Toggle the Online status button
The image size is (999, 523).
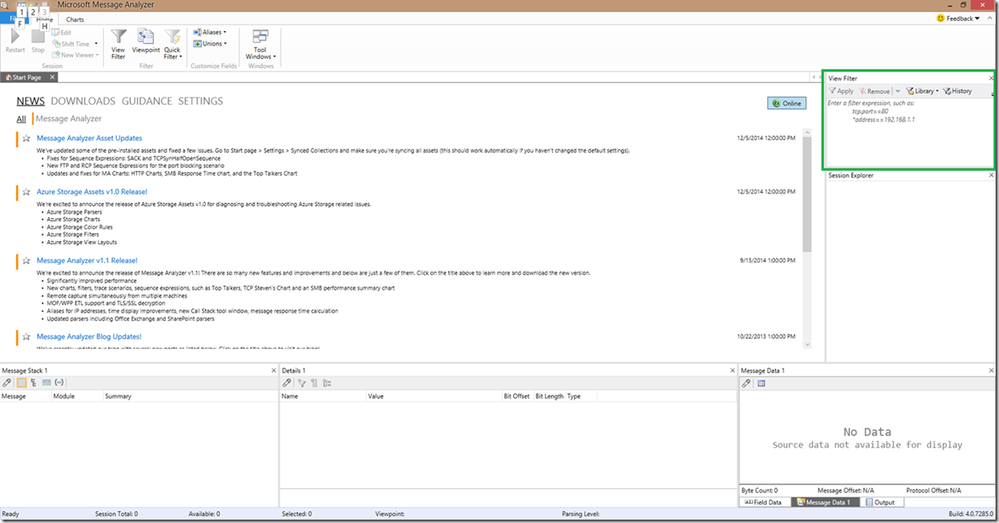[787, 103]
